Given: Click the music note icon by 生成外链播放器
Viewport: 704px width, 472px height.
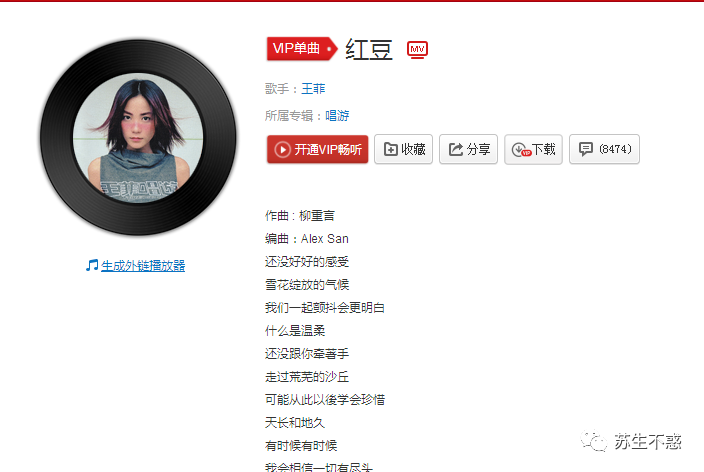Looking at the screenshot, I should [92, 265].
